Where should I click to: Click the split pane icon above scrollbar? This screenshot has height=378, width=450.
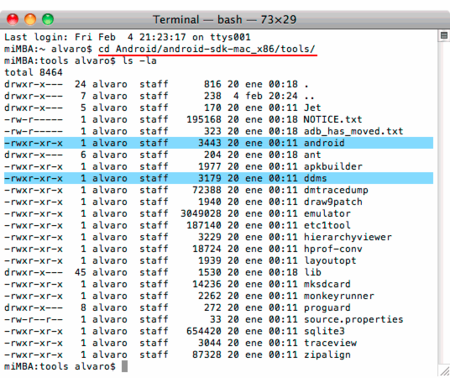[444, 36]
